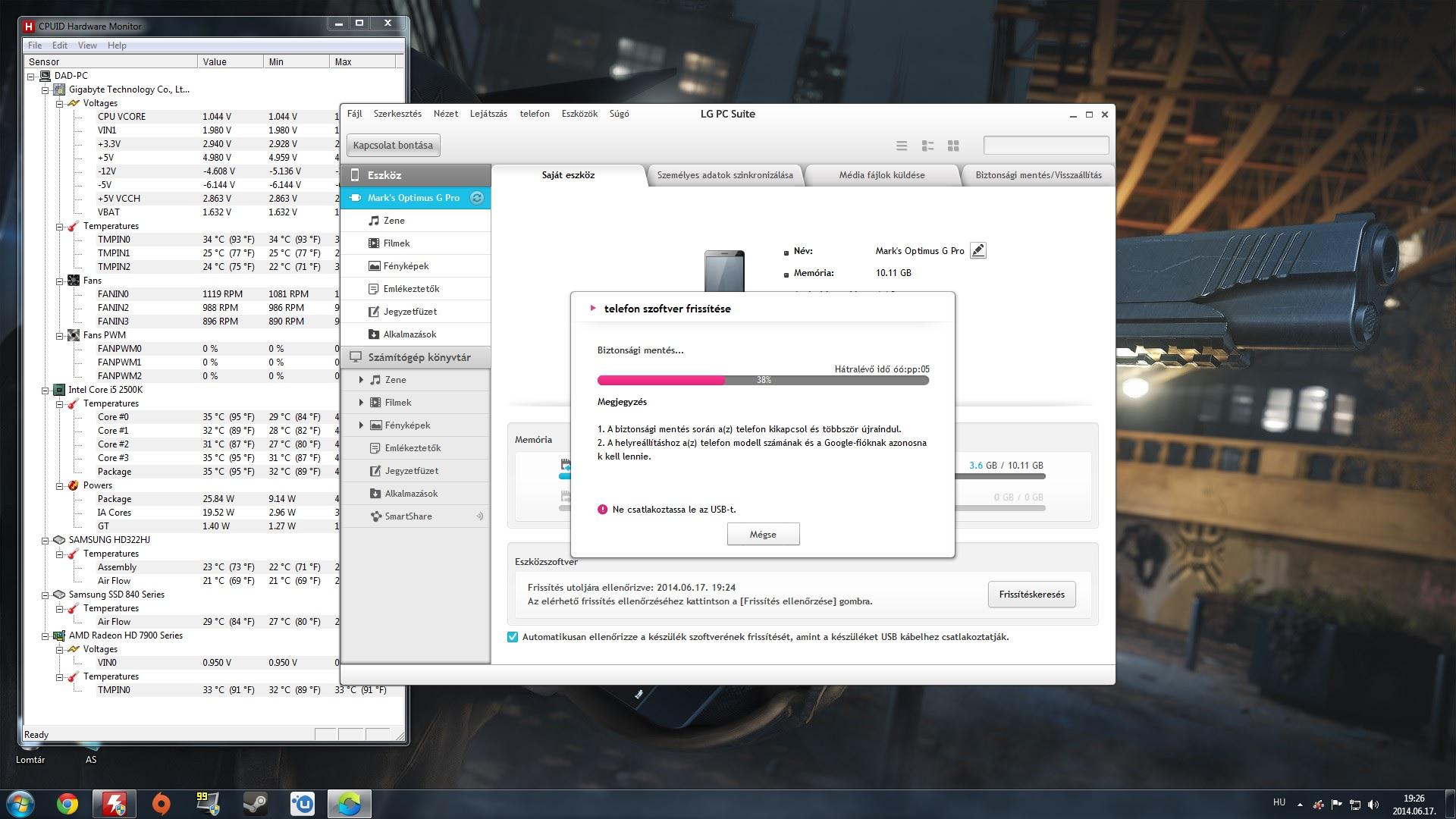Switch LG PC Suite to grid thumbnail view
1456x819 pixels.
coord(953,146)
